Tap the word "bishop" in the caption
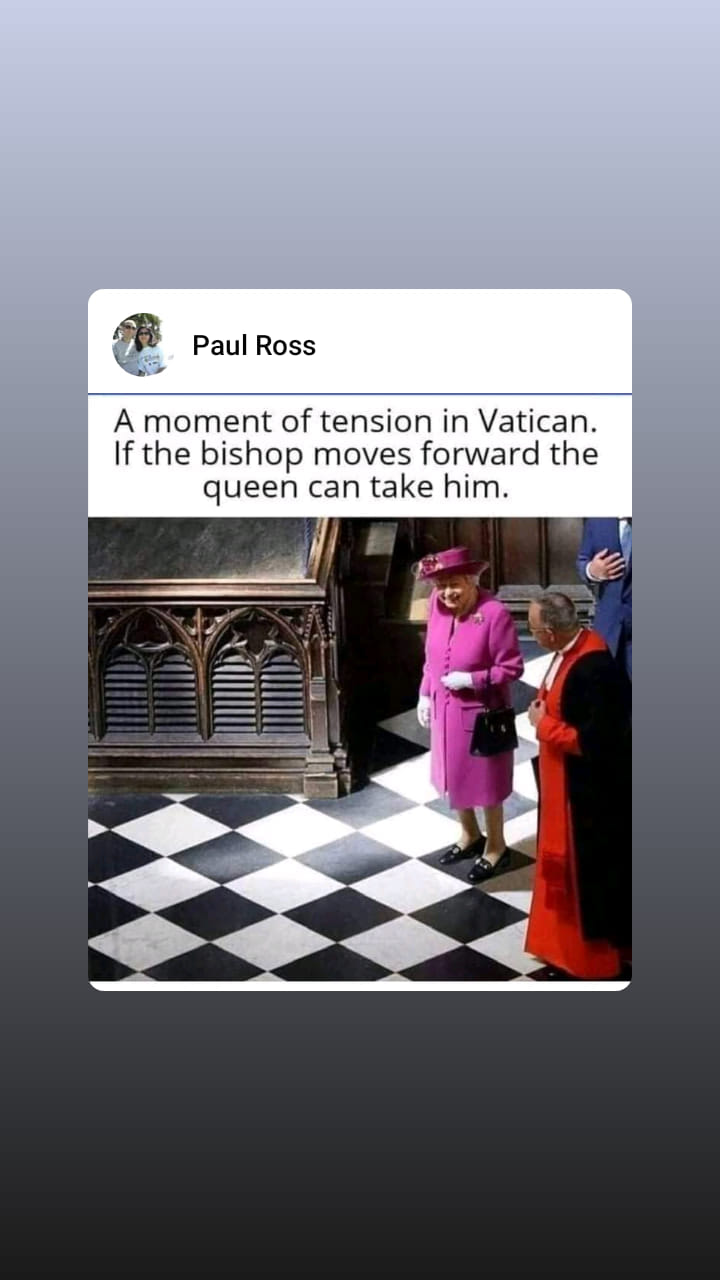The image size is (720, 1280). (x=251, y=455)
